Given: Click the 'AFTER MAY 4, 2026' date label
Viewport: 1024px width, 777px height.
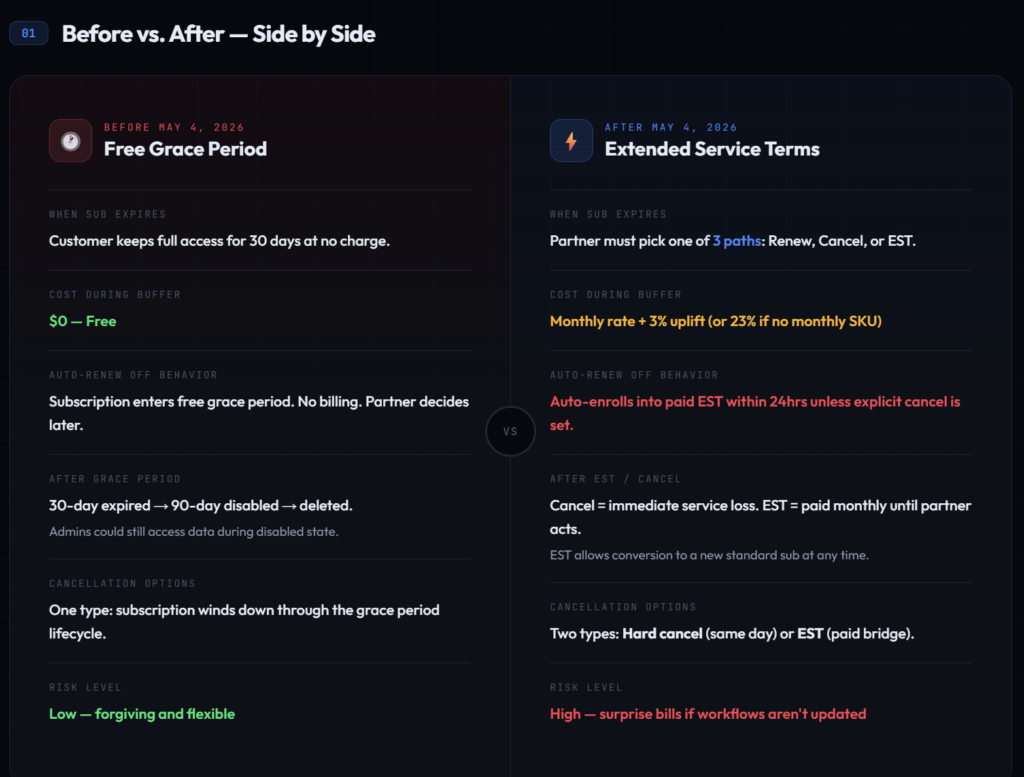Looking at the screenshot, I should (671, 127).
